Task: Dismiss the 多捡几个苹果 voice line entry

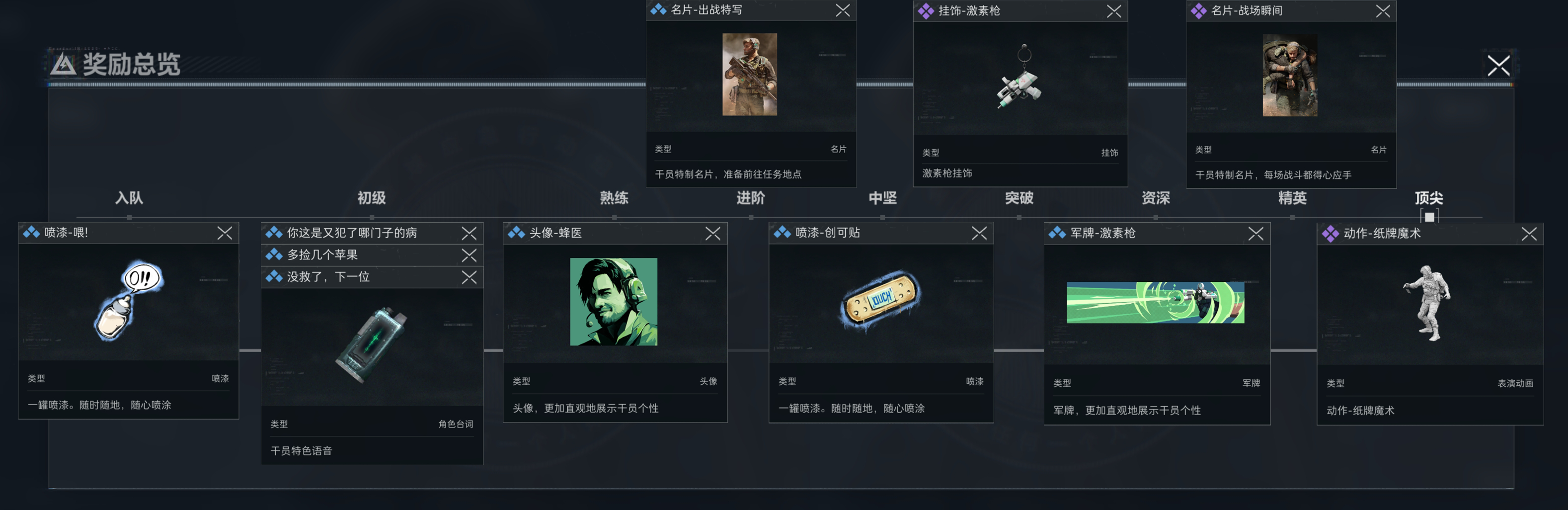Action: (x=469, y=255)
